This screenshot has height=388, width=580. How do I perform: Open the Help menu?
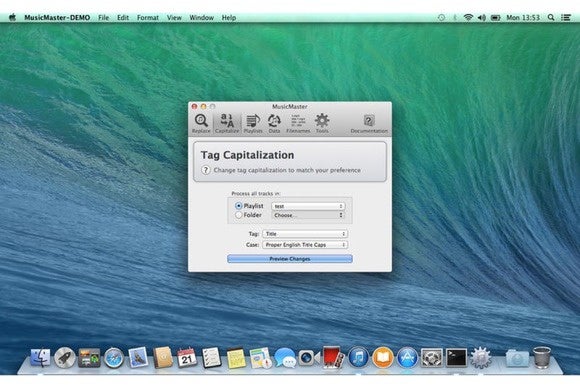point(229,17)
